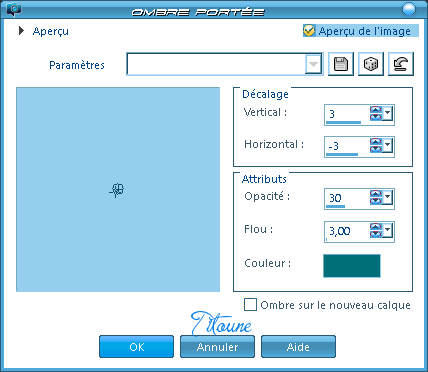428x372 pixels.
Task: Open the Vertical value dropdown arrow
Action: click(387, 113)
